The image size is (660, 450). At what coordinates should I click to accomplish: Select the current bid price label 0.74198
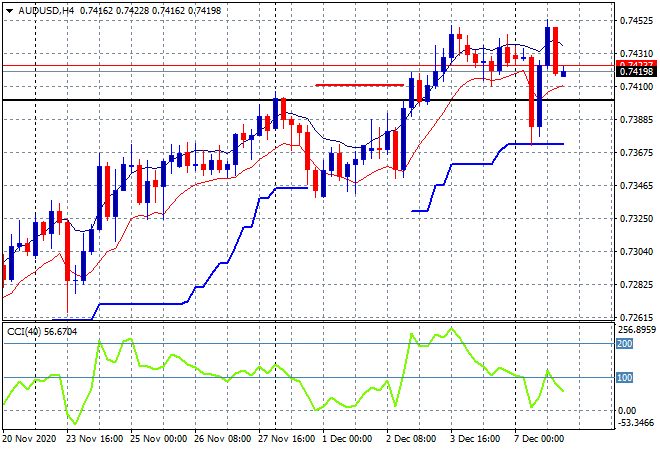point(636,72)
